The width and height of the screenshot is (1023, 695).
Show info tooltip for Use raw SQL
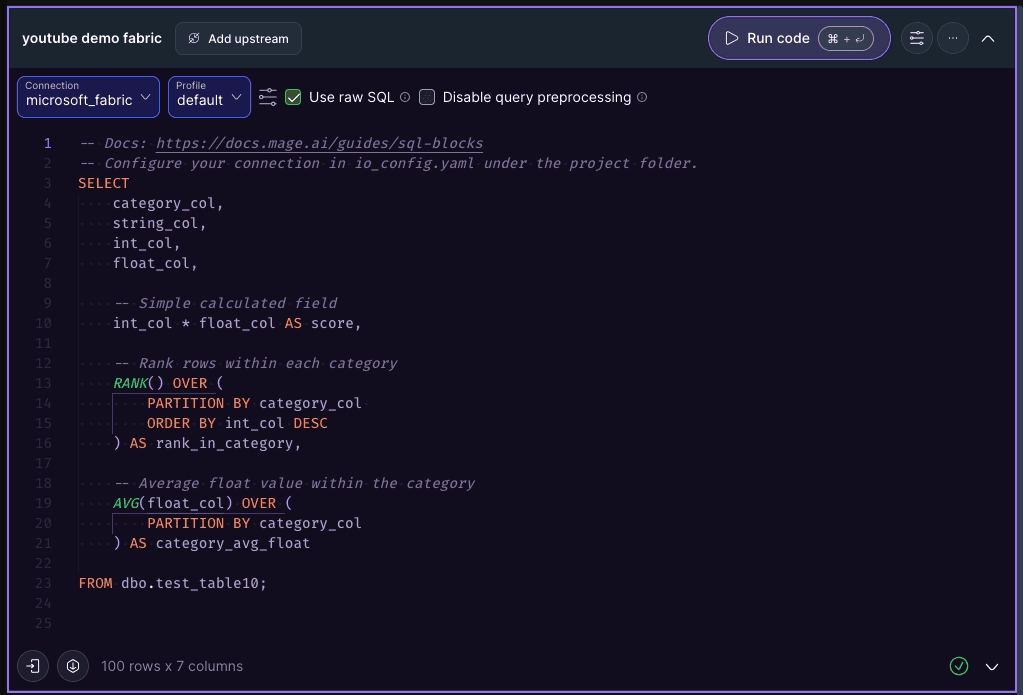pyautogui.click(x=405, y=97)
